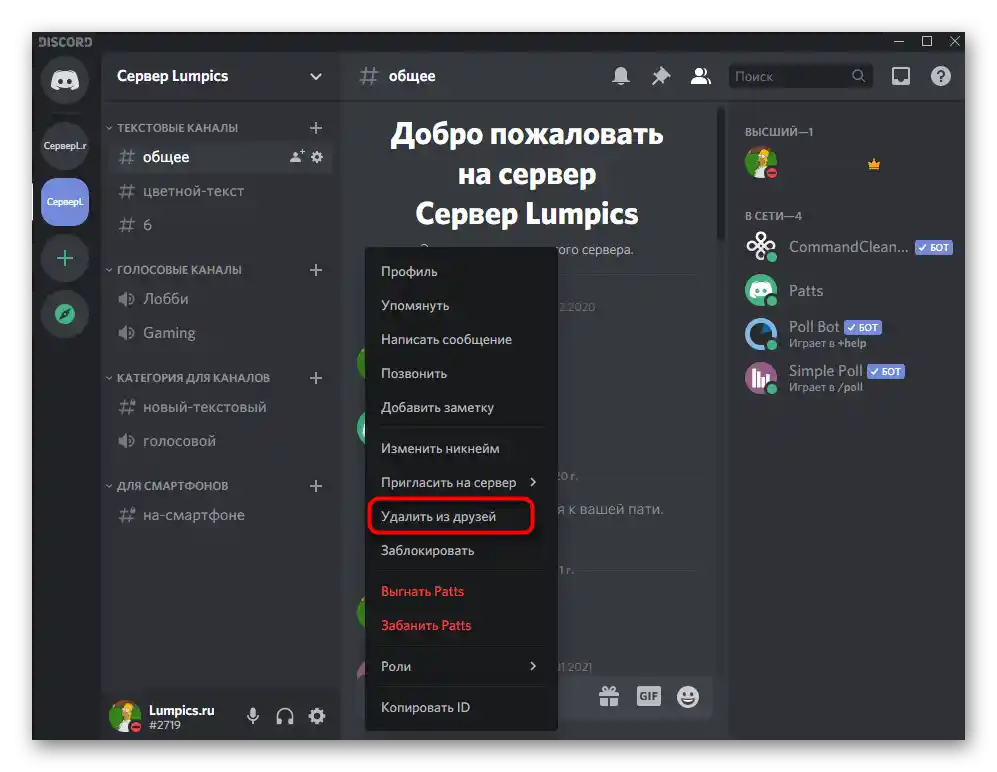Click the search magnifier icon
This screenshot has height=772, width=997.
click(858, 76)
